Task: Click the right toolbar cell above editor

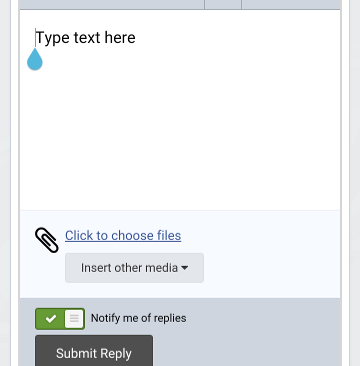Action: coord(291,4)
